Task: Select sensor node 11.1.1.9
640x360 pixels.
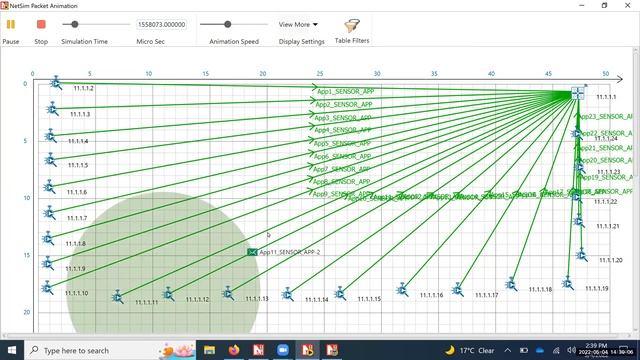Action: click(48, 264)
